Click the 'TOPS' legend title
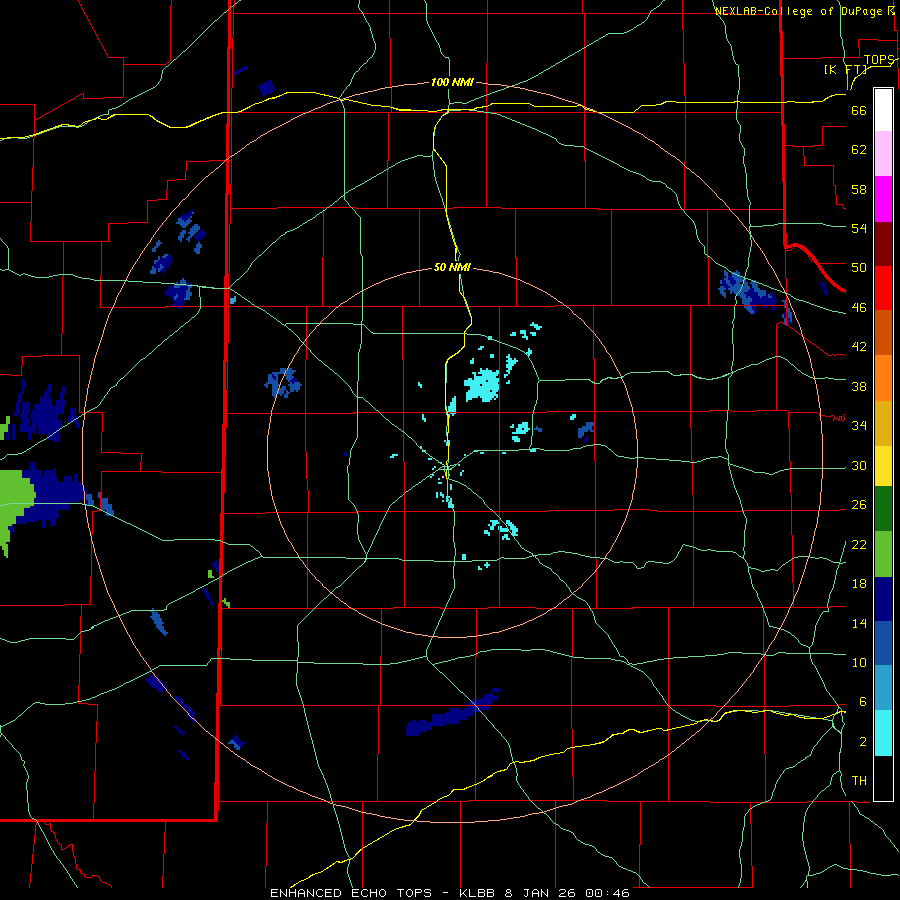Screen dimensions: 900x900 (x=879, y=60)
